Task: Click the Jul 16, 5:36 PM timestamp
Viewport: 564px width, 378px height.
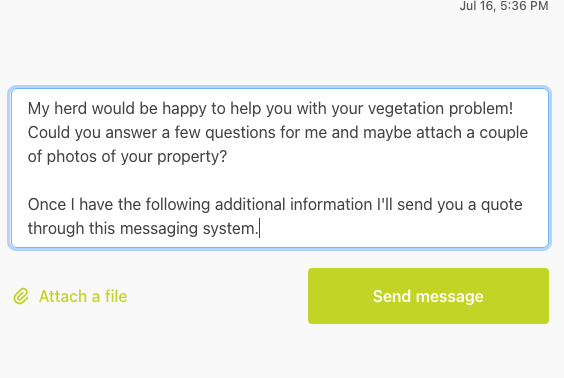Action: (504, 5)
